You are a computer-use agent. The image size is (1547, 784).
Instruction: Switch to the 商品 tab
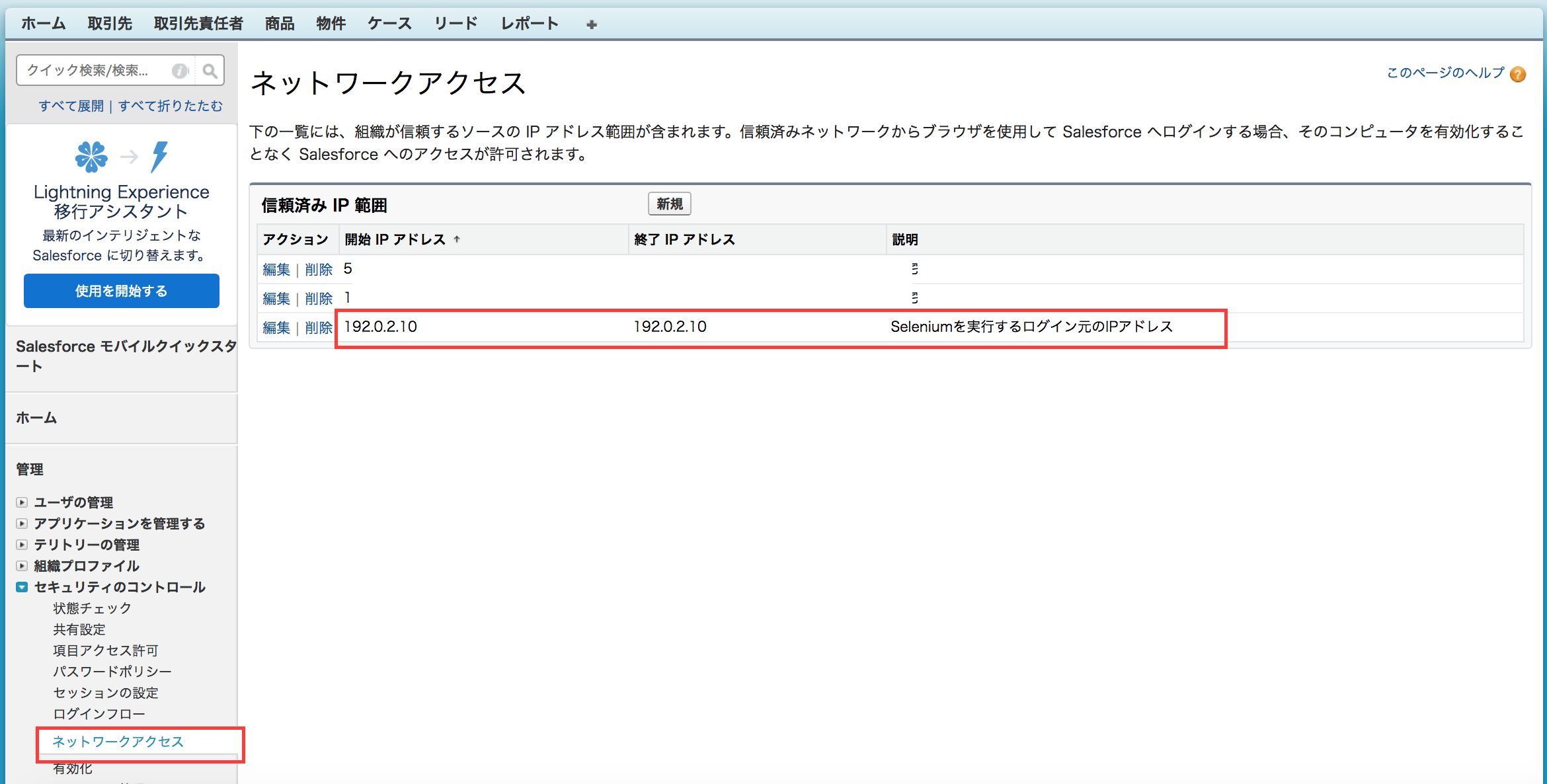tap(280, 24)
